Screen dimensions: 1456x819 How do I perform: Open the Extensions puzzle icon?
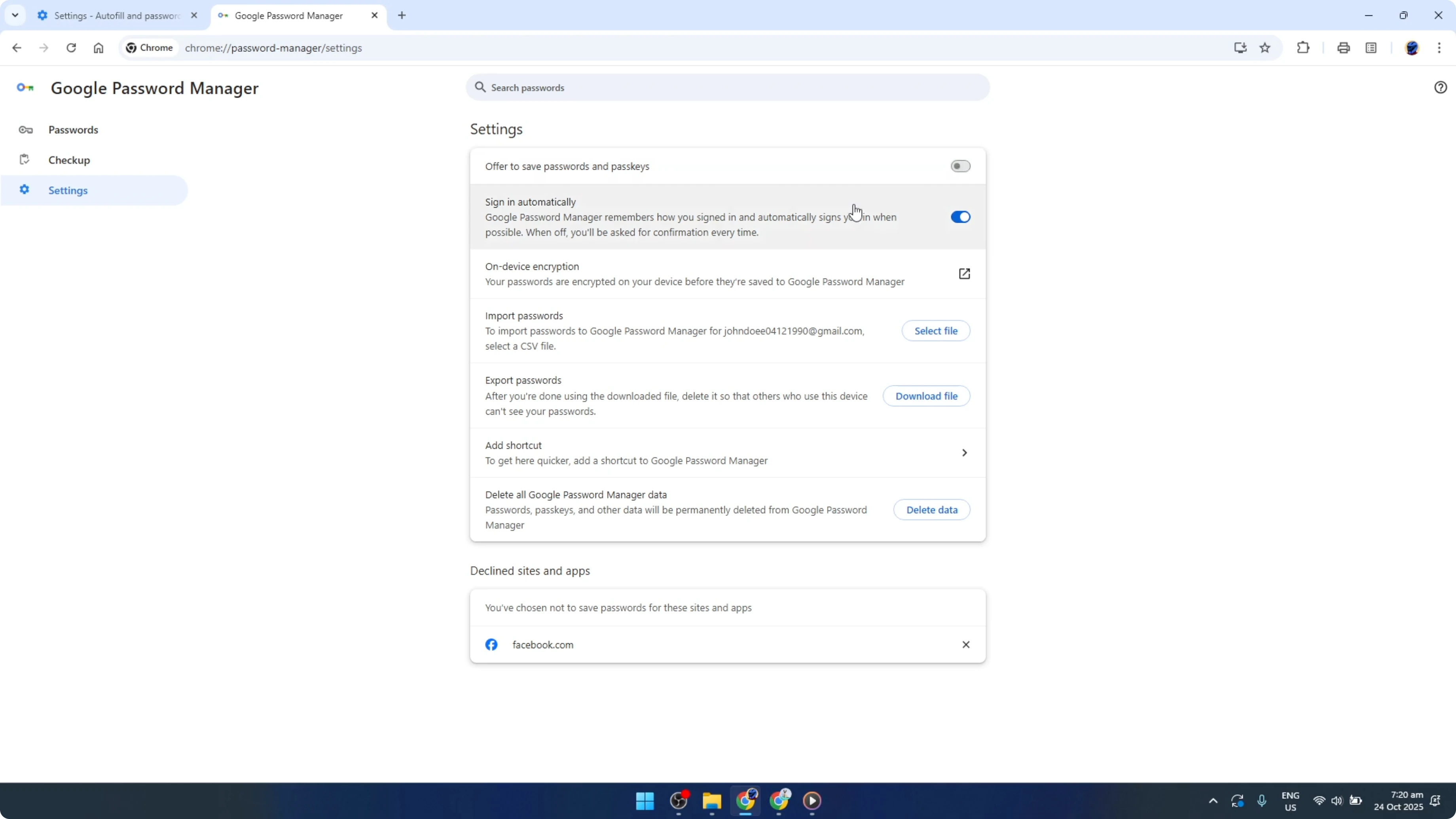click(x=1303, y=48)
